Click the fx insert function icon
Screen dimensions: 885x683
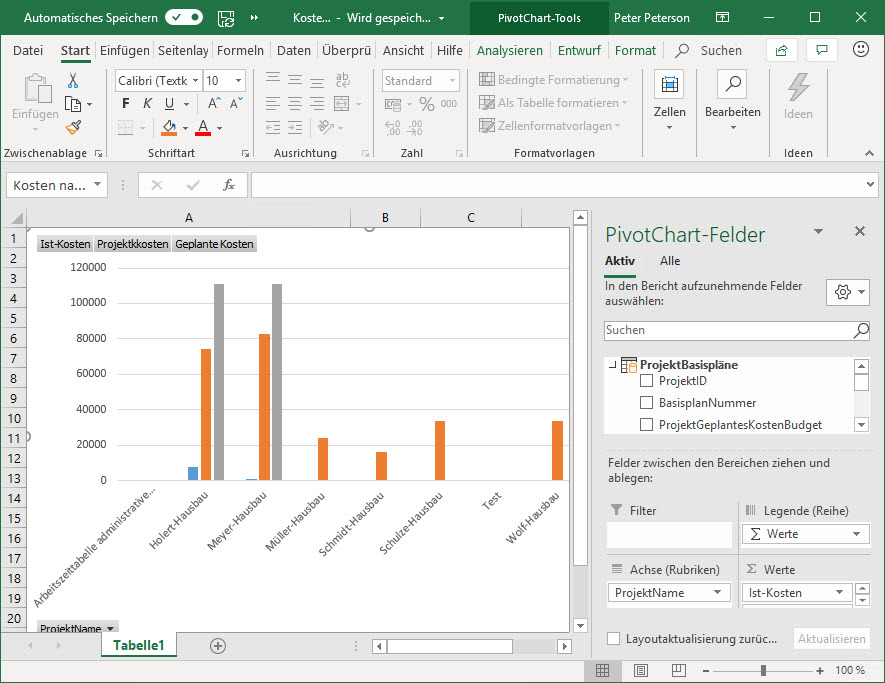click(229, 185)
